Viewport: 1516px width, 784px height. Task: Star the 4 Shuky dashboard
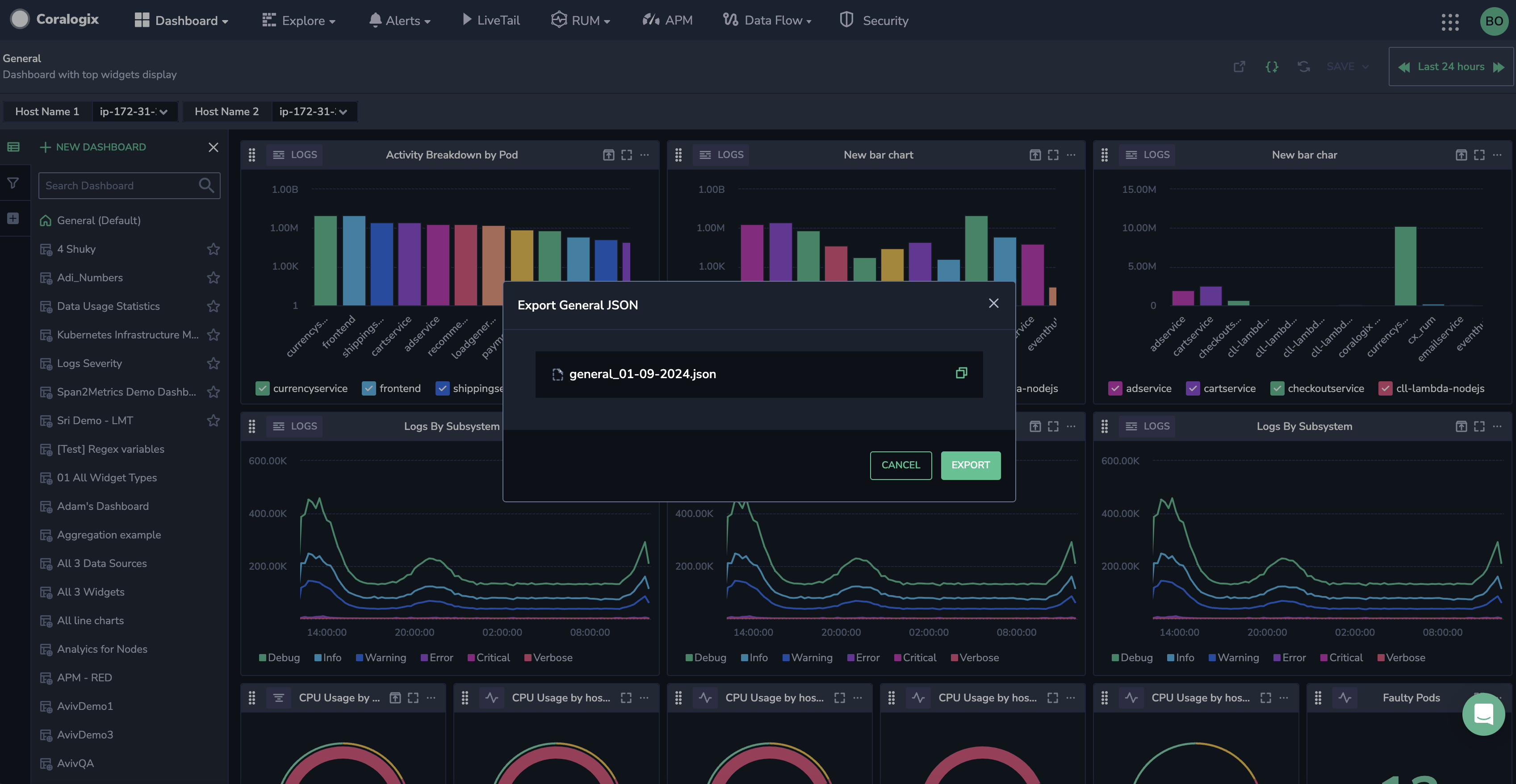coord(214,249)
